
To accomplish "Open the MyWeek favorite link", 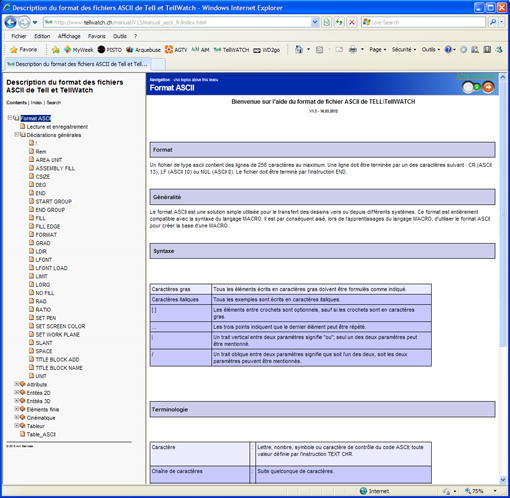I will point(79,50).
